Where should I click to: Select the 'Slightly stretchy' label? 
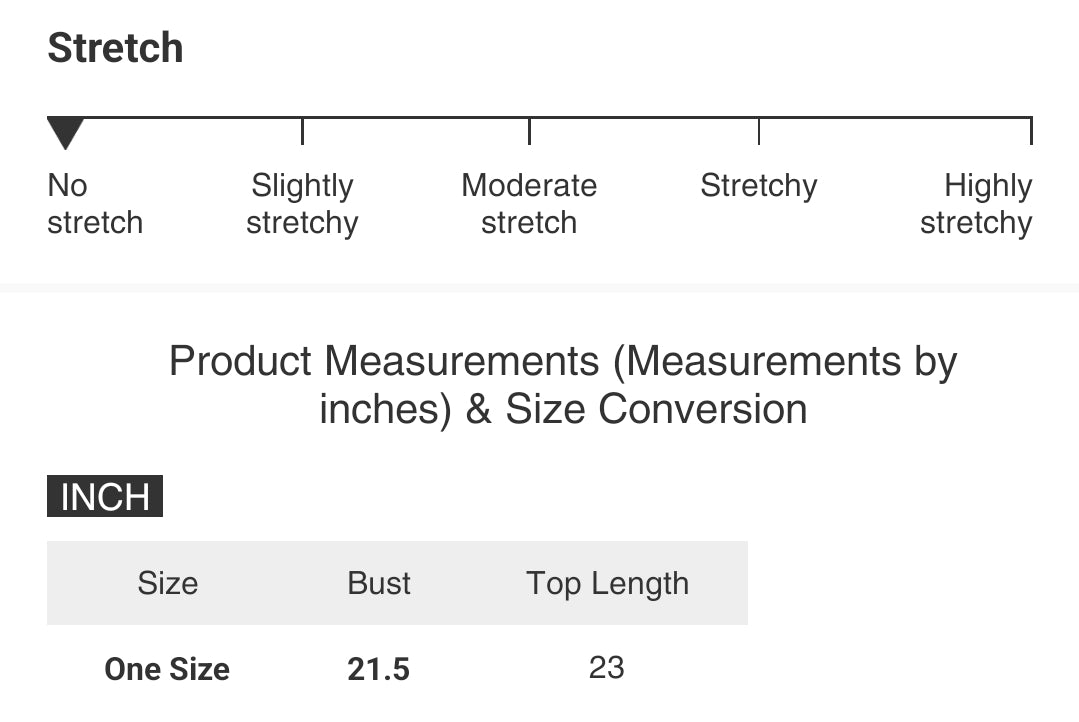[x=302, y=204]
